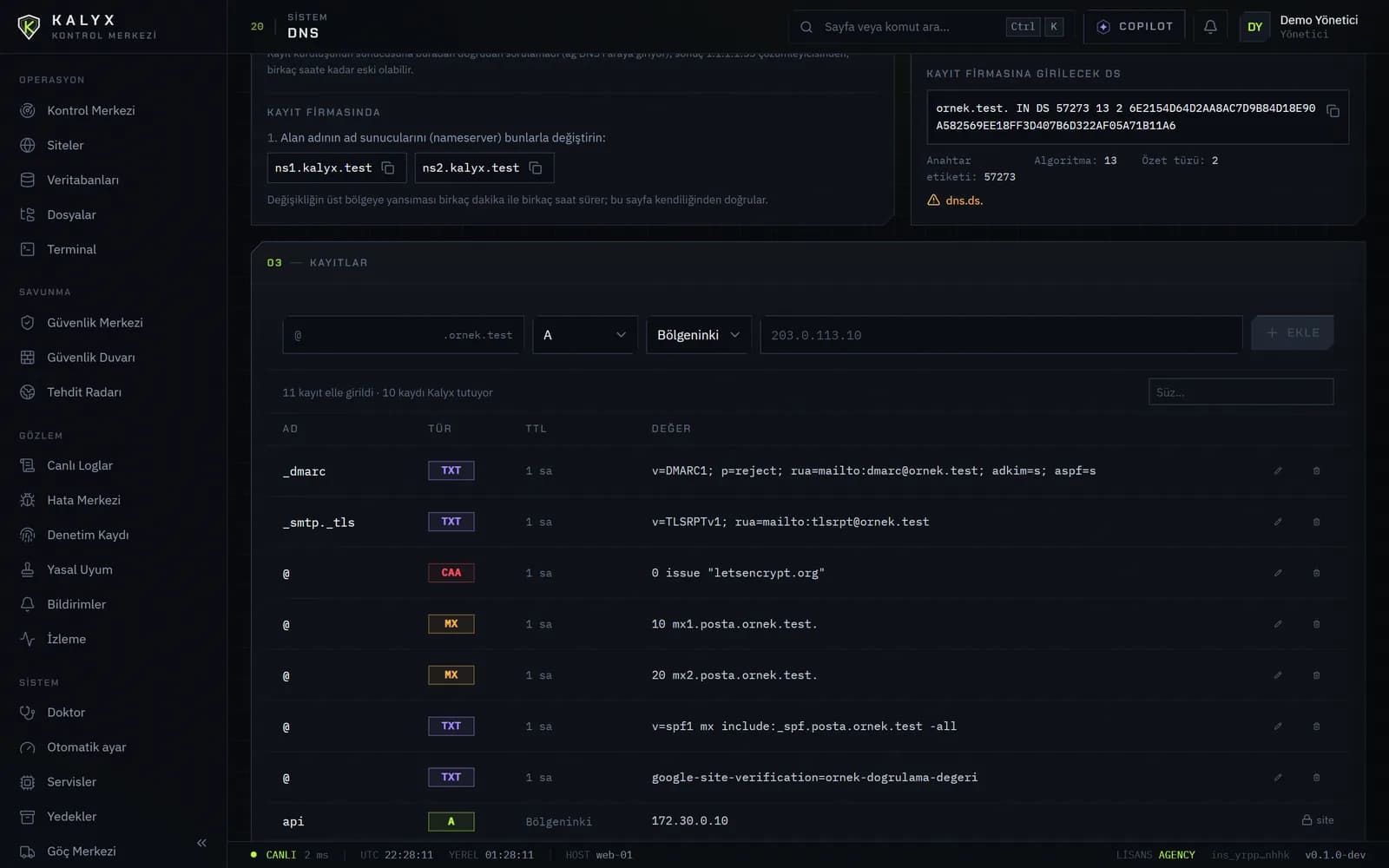Collapse the sidebar with chevrons
The width and height of the screenshot is (1389, 868).
[x=201, y=843]
